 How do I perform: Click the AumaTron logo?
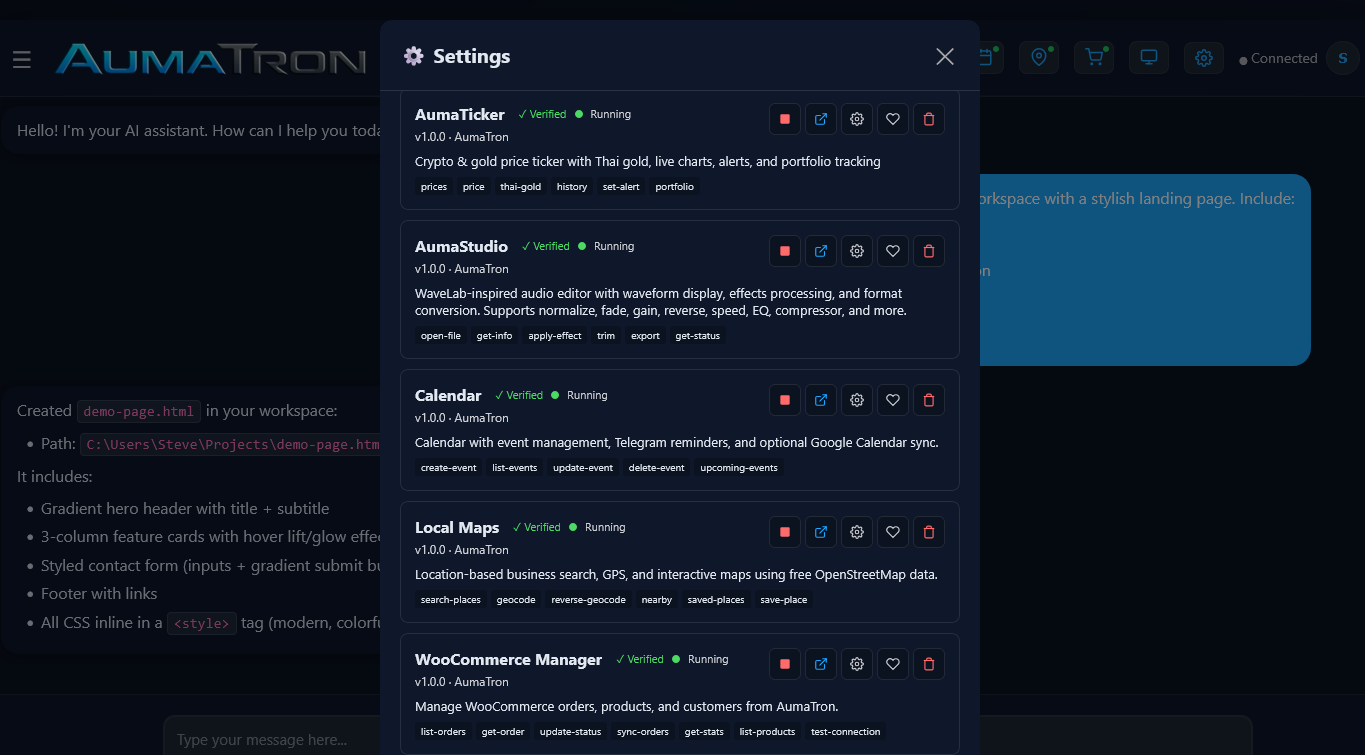tap(210, 59)
